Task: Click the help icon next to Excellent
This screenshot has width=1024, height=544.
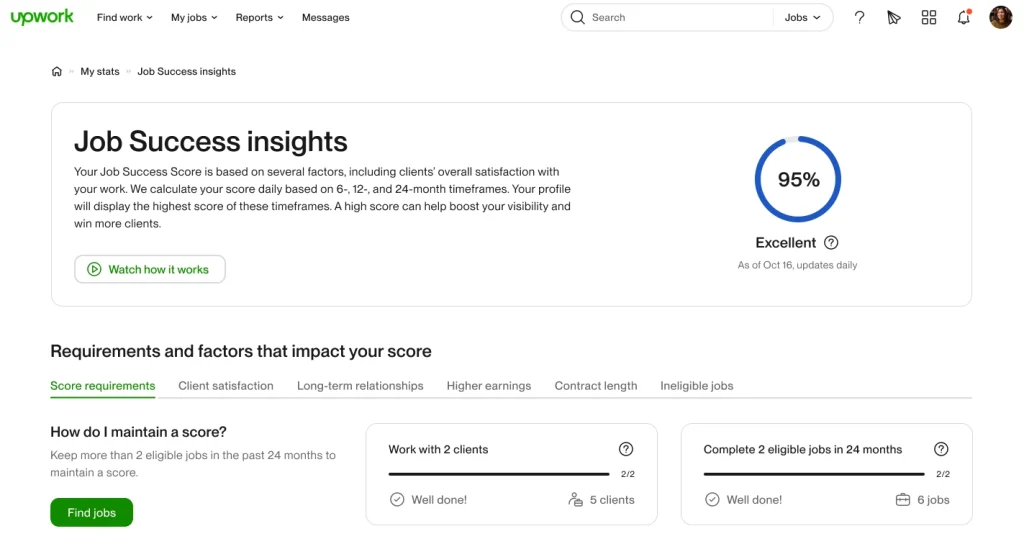Action: 831,243
